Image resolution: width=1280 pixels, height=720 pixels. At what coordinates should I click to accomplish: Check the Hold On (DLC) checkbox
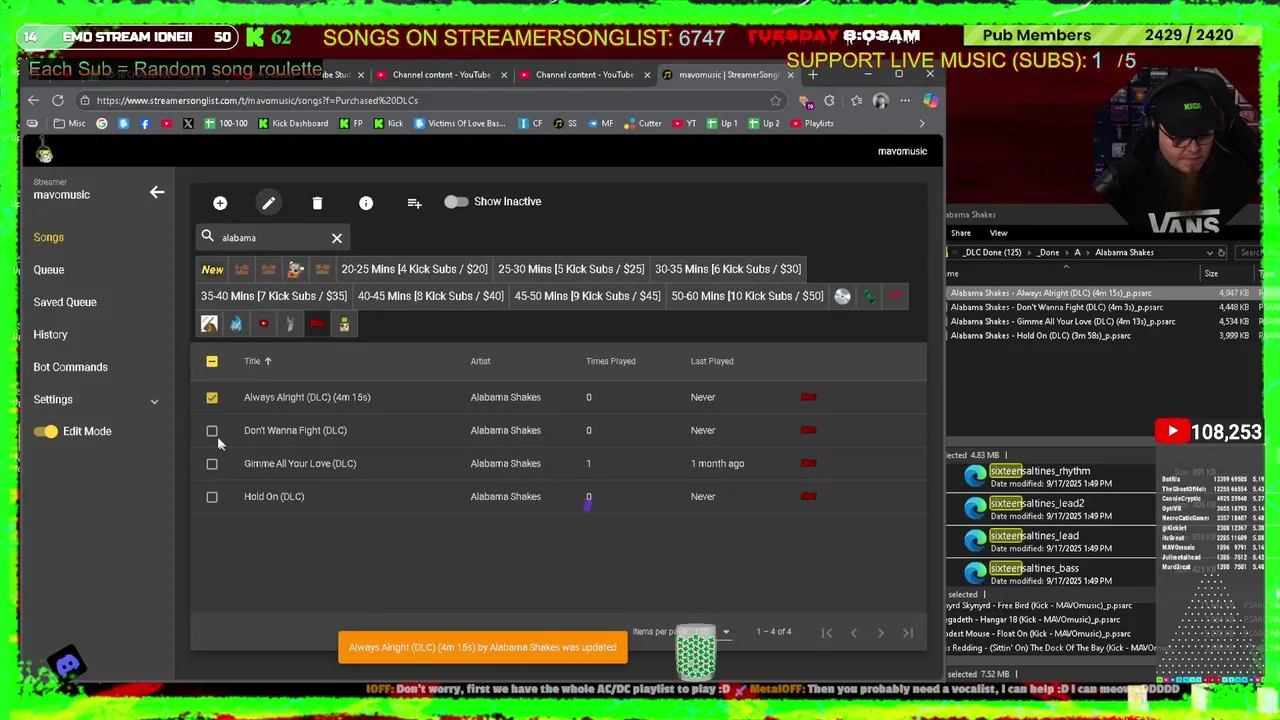click(x=212, y=496)
